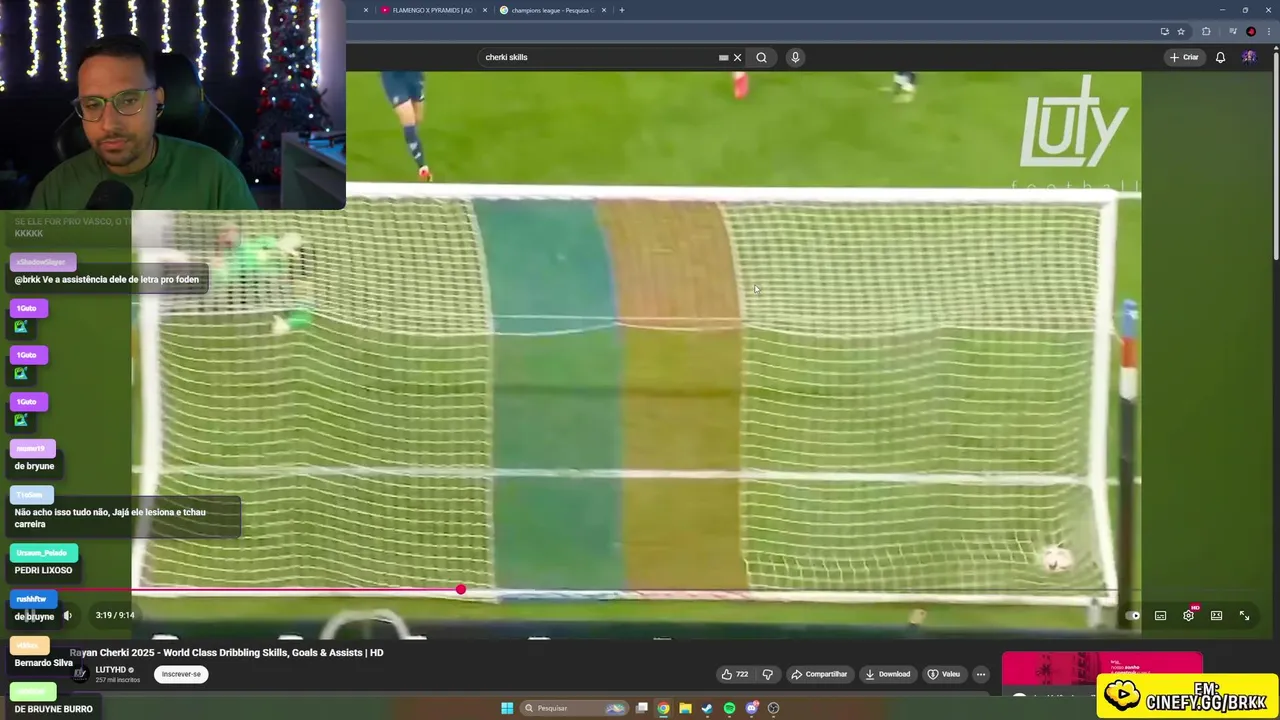Click the DE BRUYNE BURRO chat message
This screenshot has height=720, width=1280.
(x=53, y=709)
